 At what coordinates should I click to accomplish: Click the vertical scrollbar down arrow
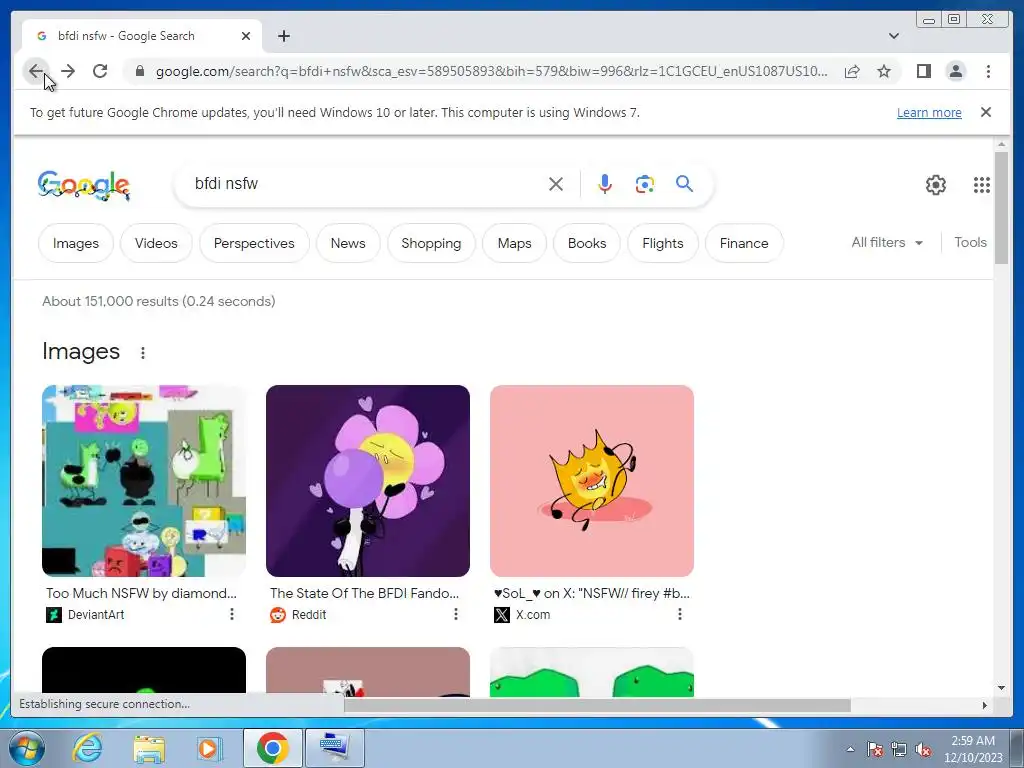click(1001, 688)
